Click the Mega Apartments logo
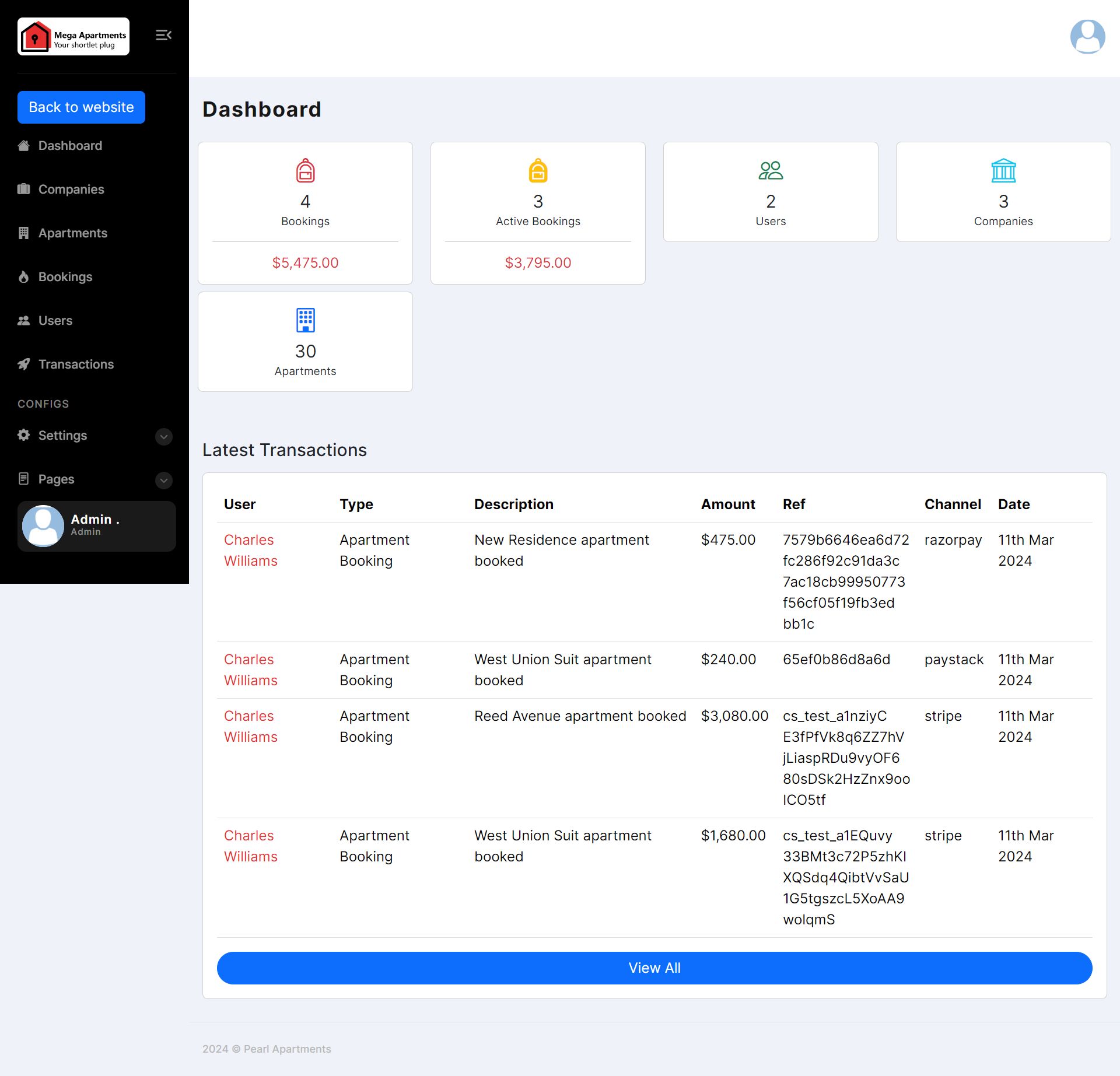Image resolution: width=1120 pixels, height=1076 pixels. (73, 36)
